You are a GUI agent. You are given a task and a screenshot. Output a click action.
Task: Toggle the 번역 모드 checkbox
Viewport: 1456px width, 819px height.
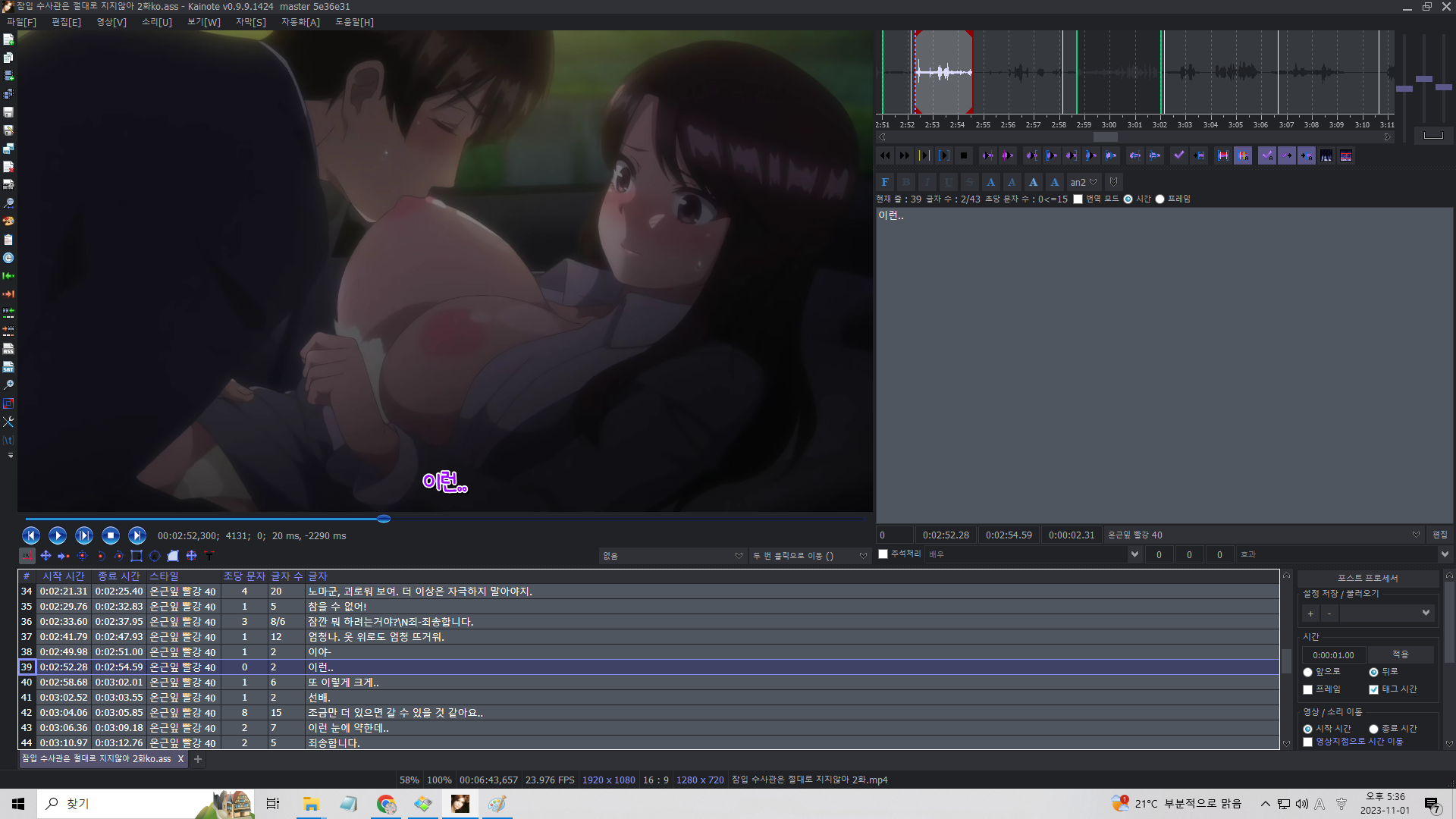1078,199
